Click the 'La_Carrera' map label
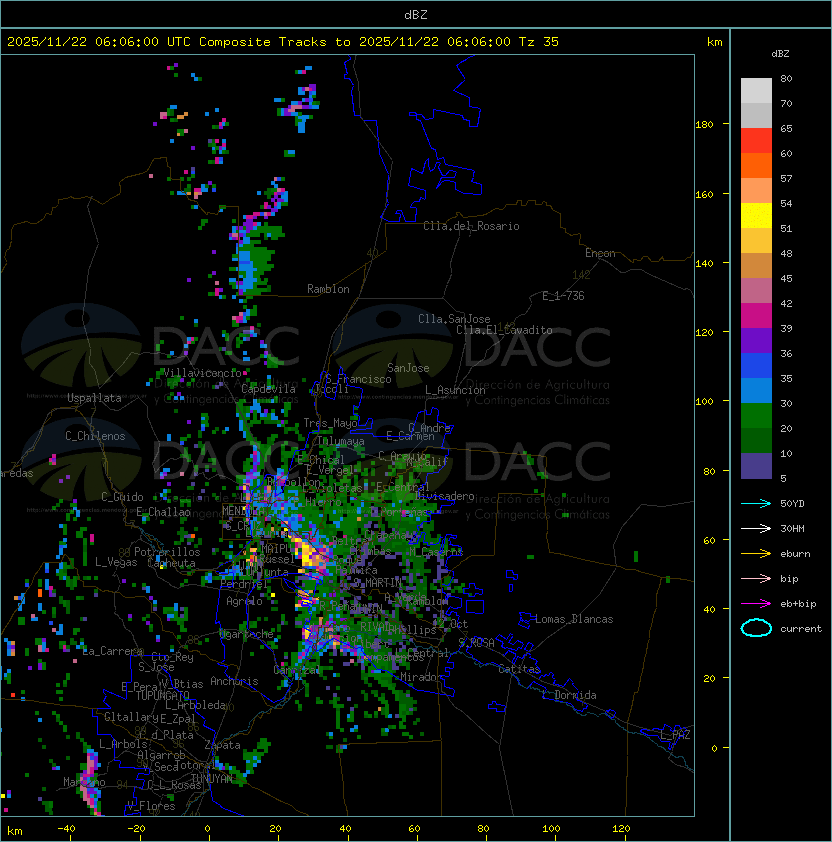This screenshot has height=842, width=832. pos(113,651)
